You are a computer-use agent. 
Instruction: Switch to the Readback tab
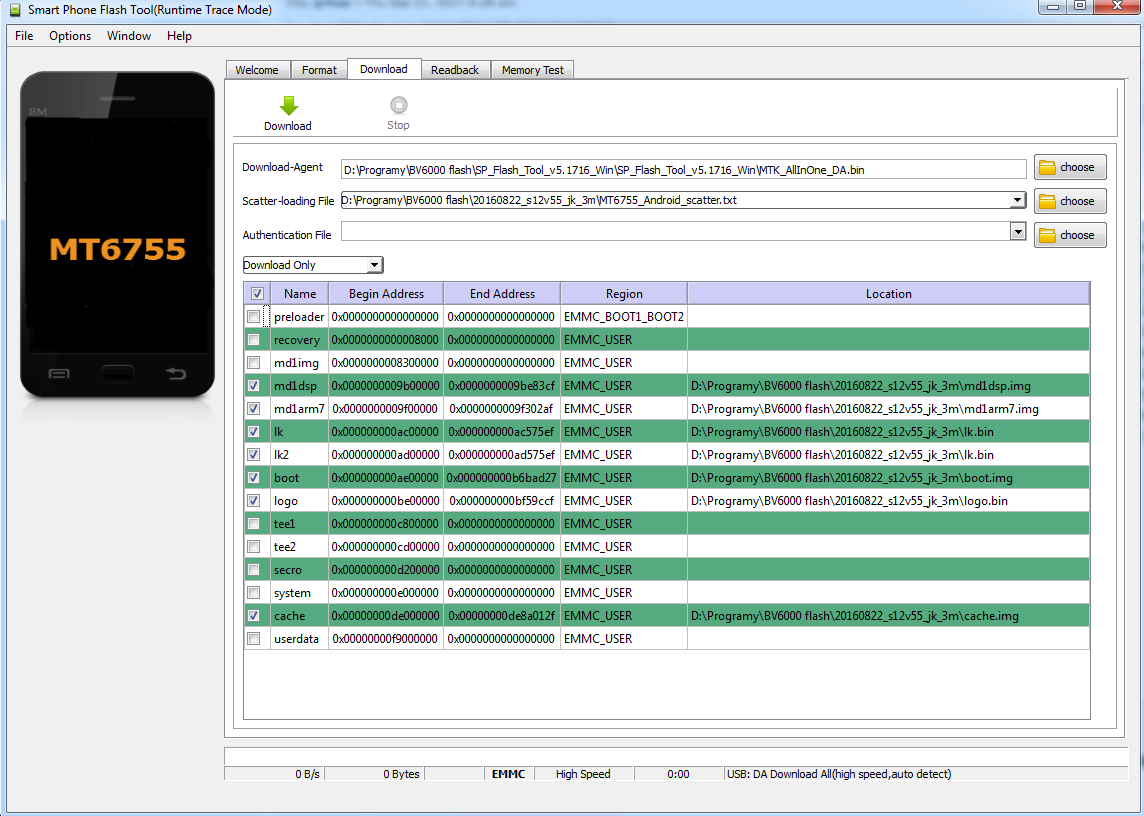pyautogui.click(x=455, y=70)
